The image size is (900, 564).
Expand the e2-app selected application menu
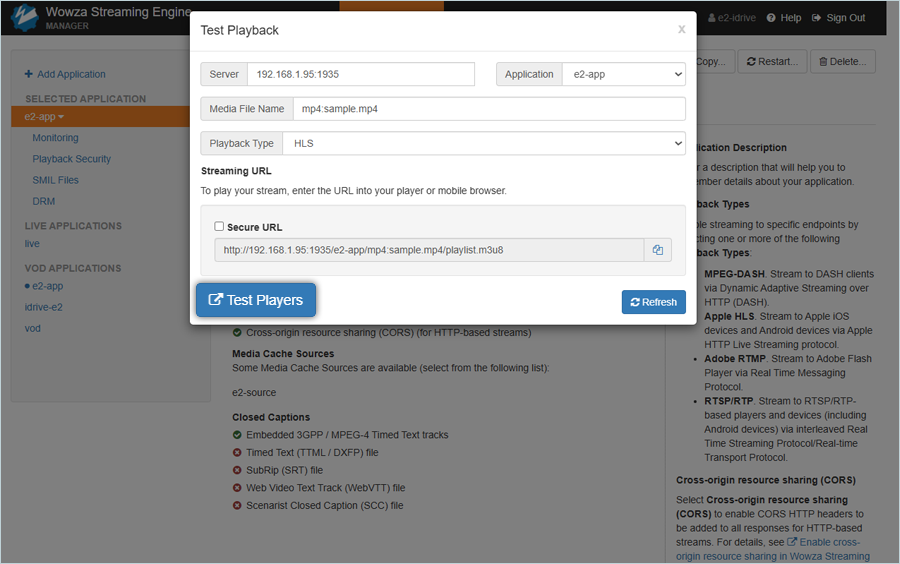pyautogui.click(x=44, y=116)
